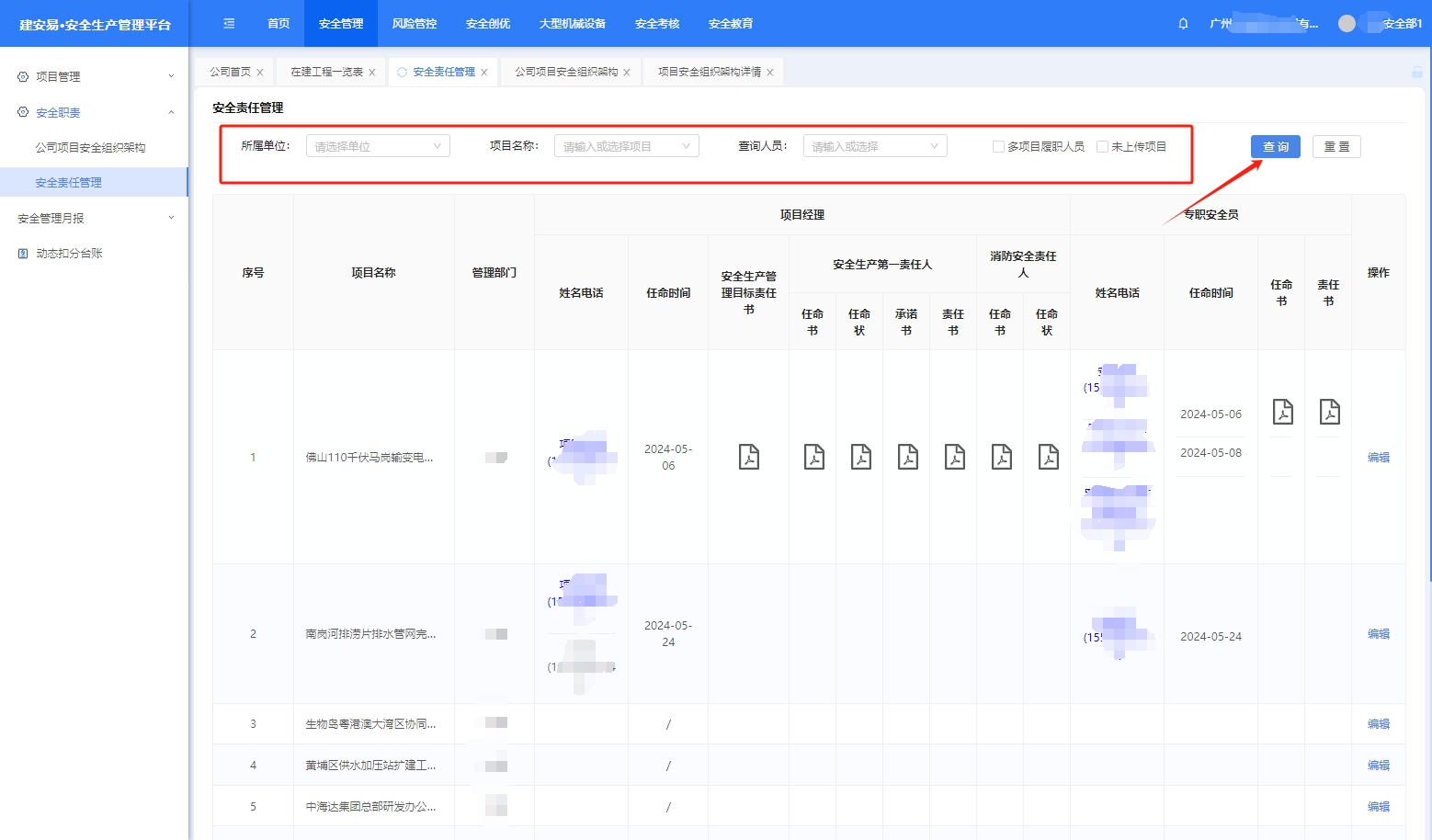The image size is (1432, 840).
Task: Switch to the 风险管控 top menu
Action: click(415, 24)
